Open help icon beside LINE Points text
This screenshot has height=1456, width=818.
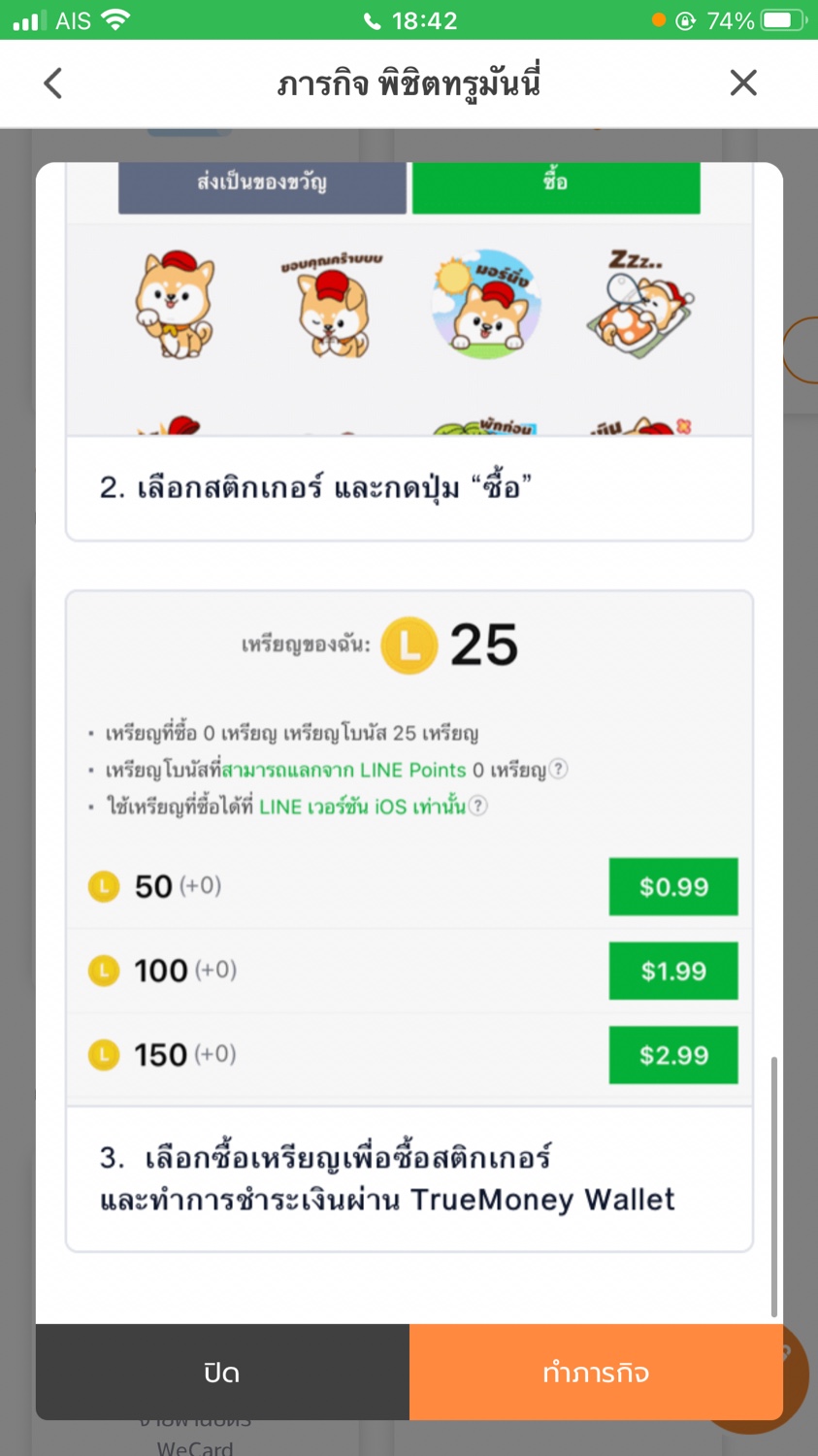tap(558, 769)
